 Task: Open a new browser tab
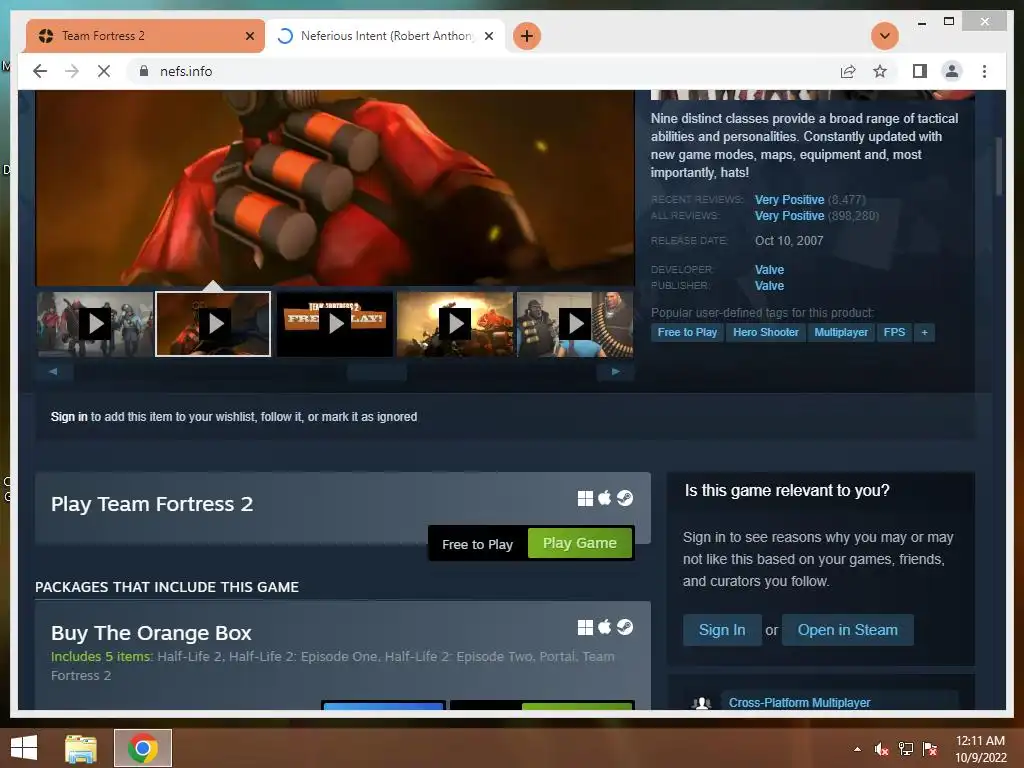point(527,36)
